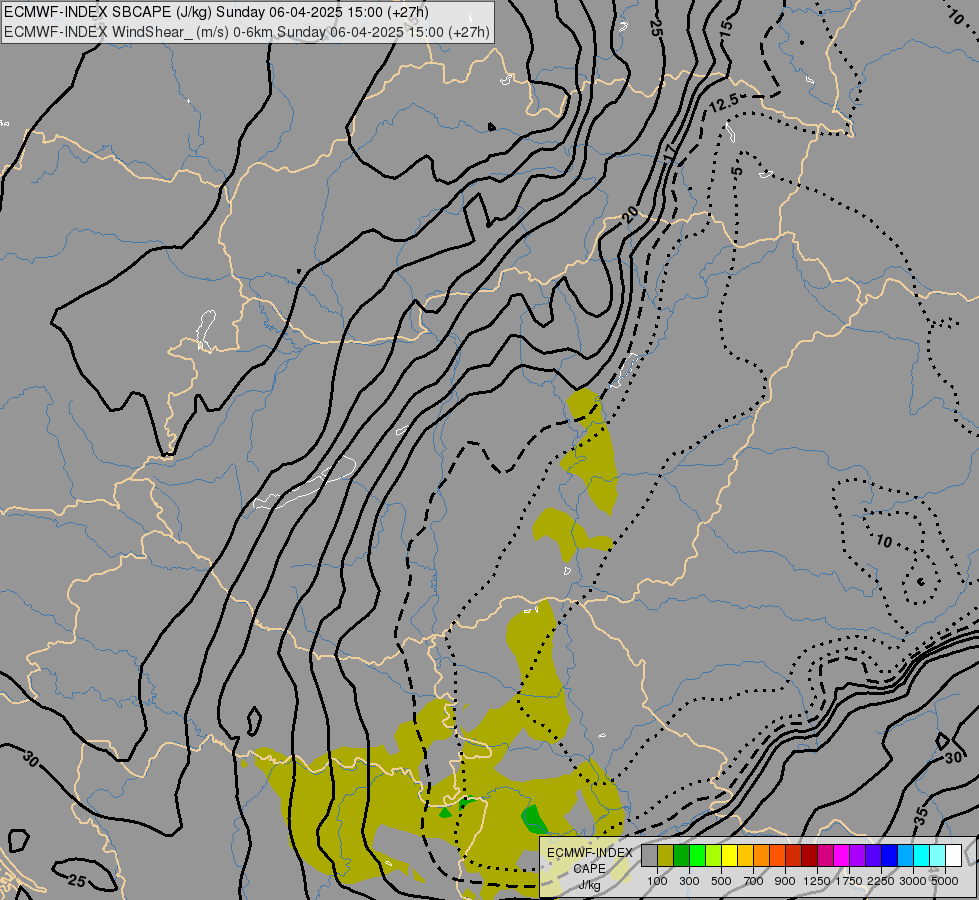
Task: Click the '300' legend tick label
Action: point(689,881)
